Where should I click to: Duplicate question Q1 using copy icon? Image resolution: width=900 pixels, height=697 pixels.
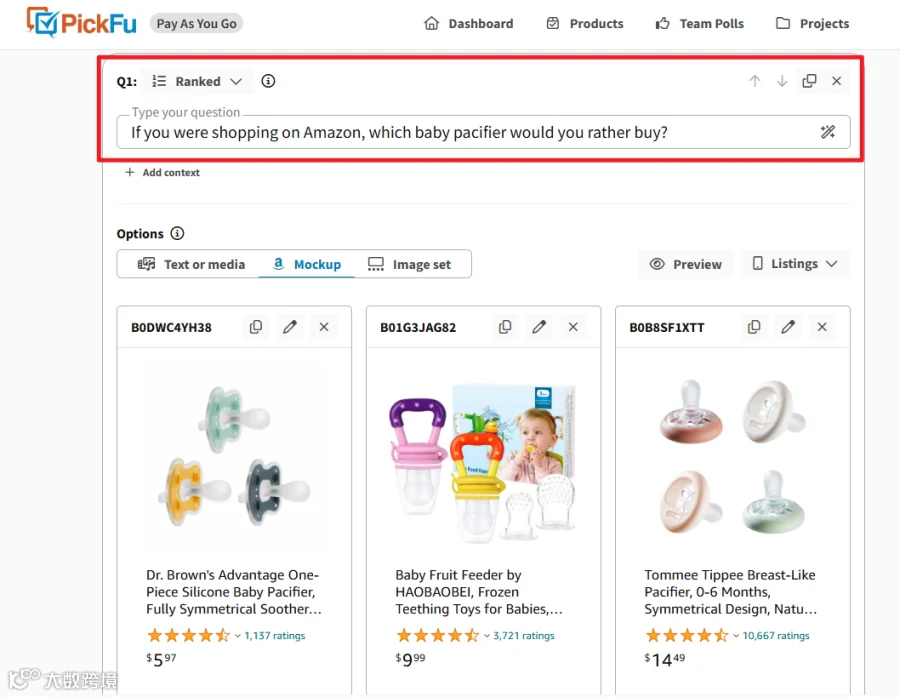(x=809, y=81)
